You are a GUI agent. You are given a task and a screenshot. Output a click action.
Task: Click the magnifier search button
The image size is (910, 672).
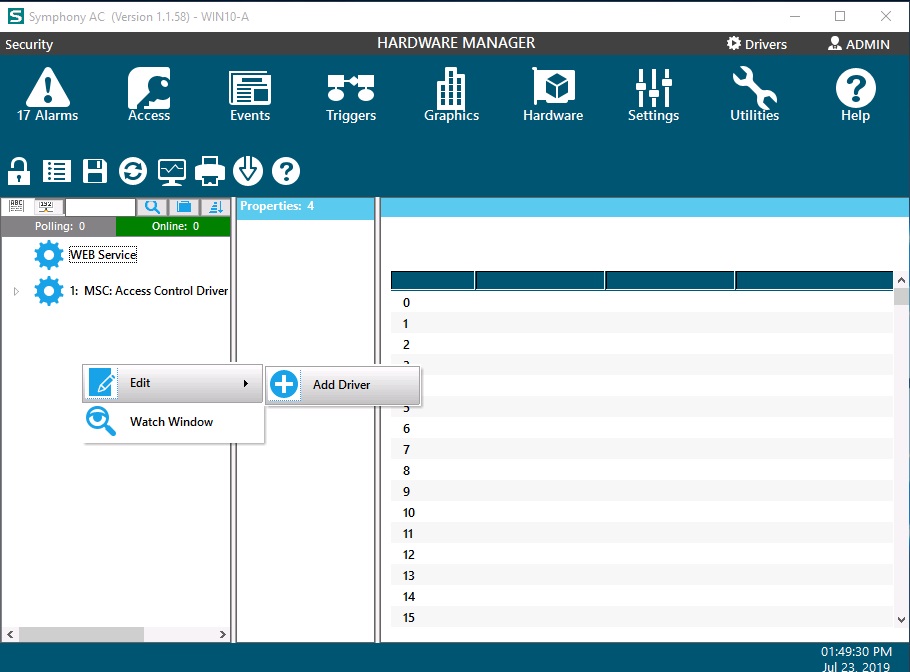pos(152,207)
